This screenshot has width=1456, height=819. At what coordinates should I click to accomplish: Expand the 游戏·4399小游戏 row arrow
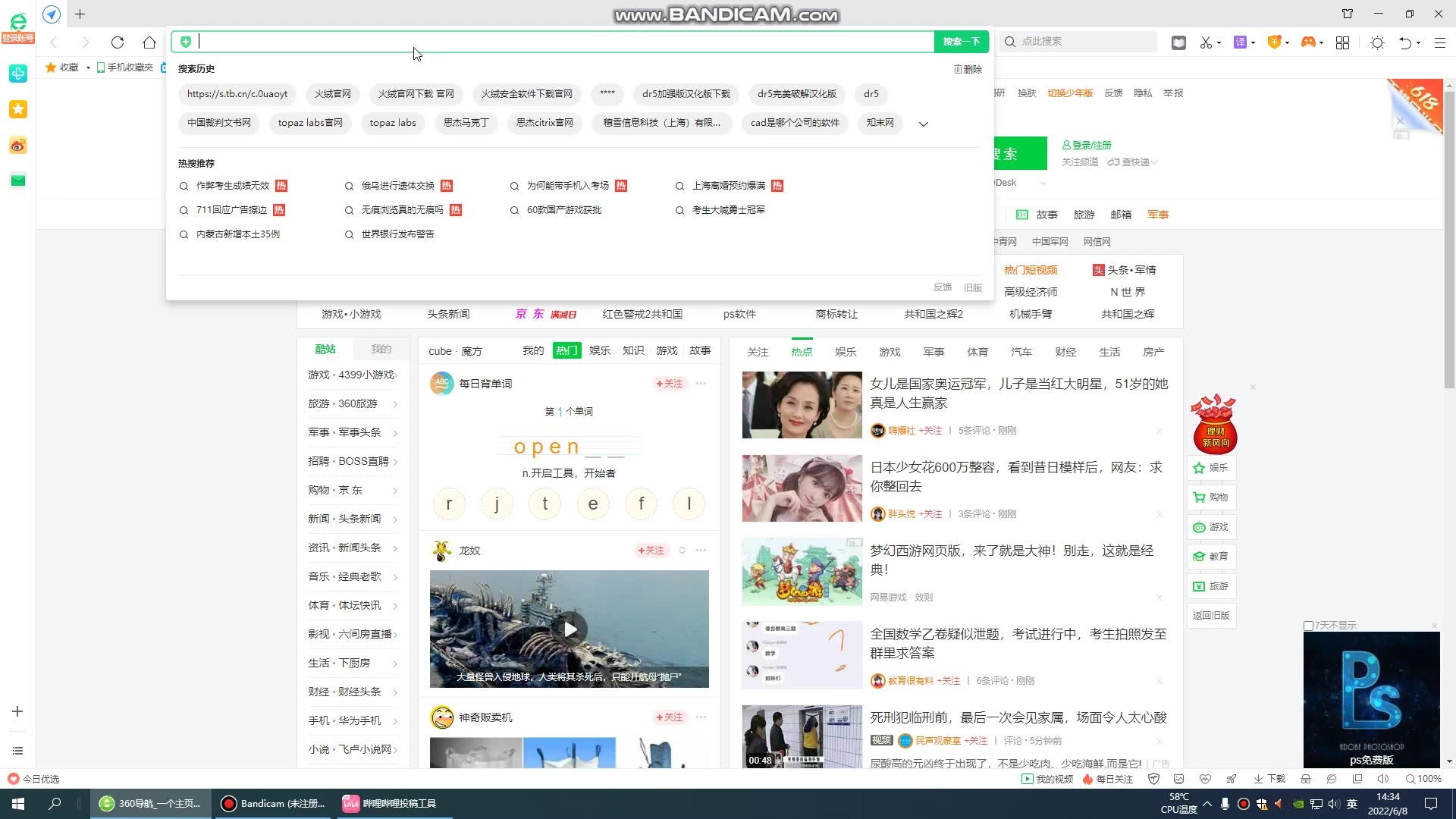[x=396, y=375]
